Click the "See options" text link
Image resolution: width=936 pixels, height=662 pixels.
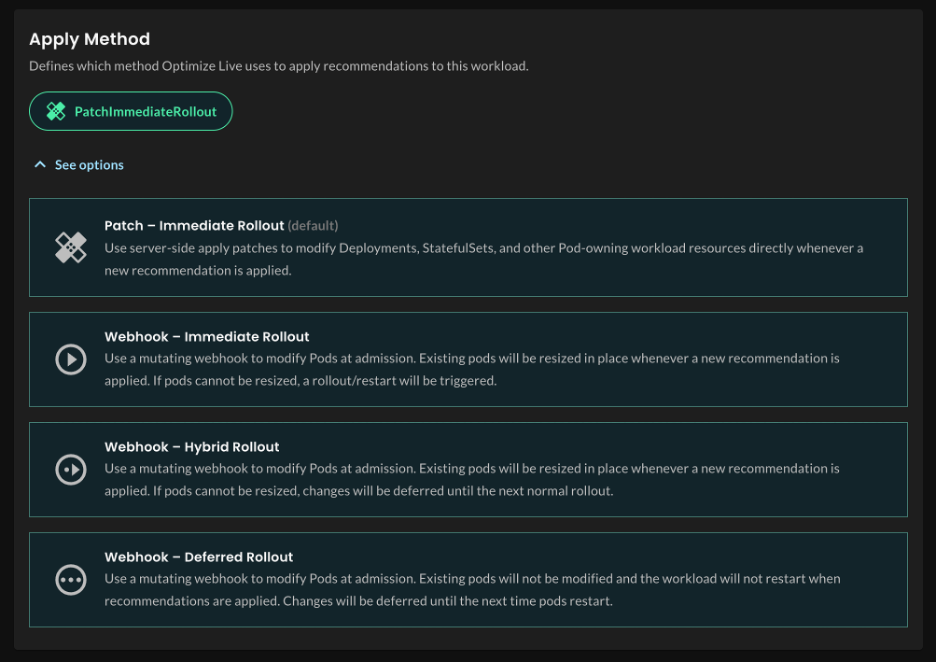tap(89, 165)
